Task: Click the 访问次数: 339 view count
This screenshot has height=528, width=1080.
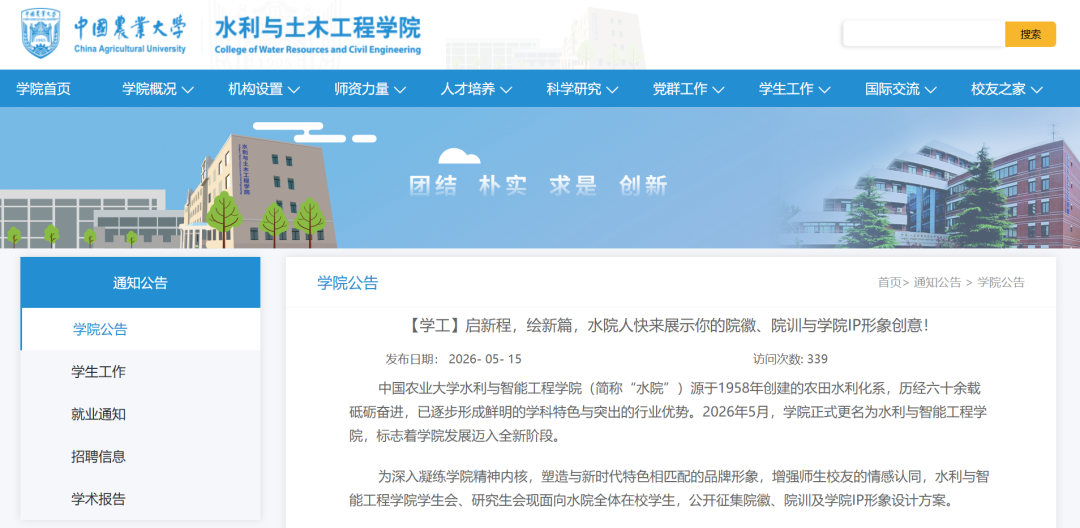Action: (x=790, y=359)
